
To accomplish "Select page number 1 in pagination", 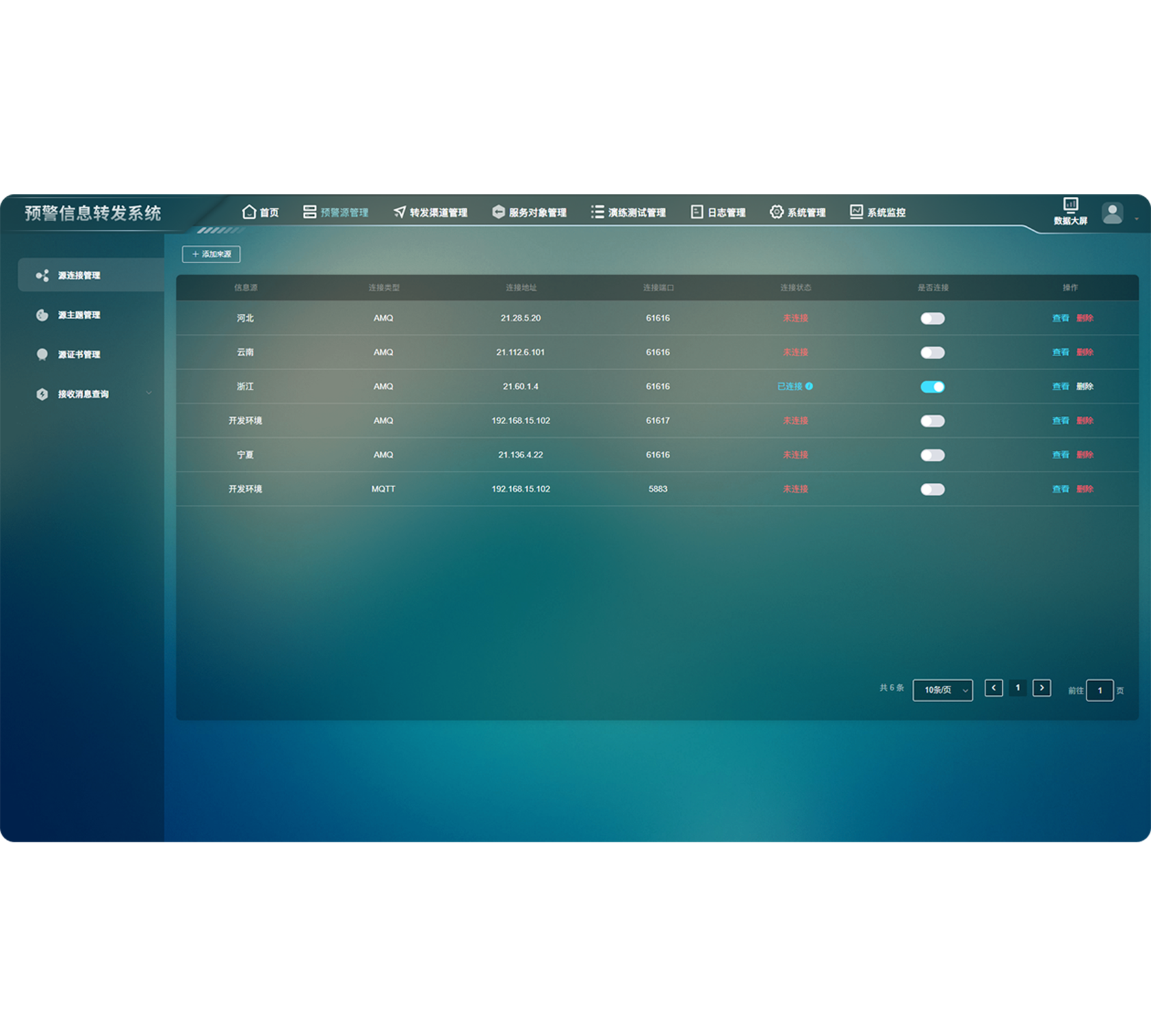I will tap(1018, 688).
